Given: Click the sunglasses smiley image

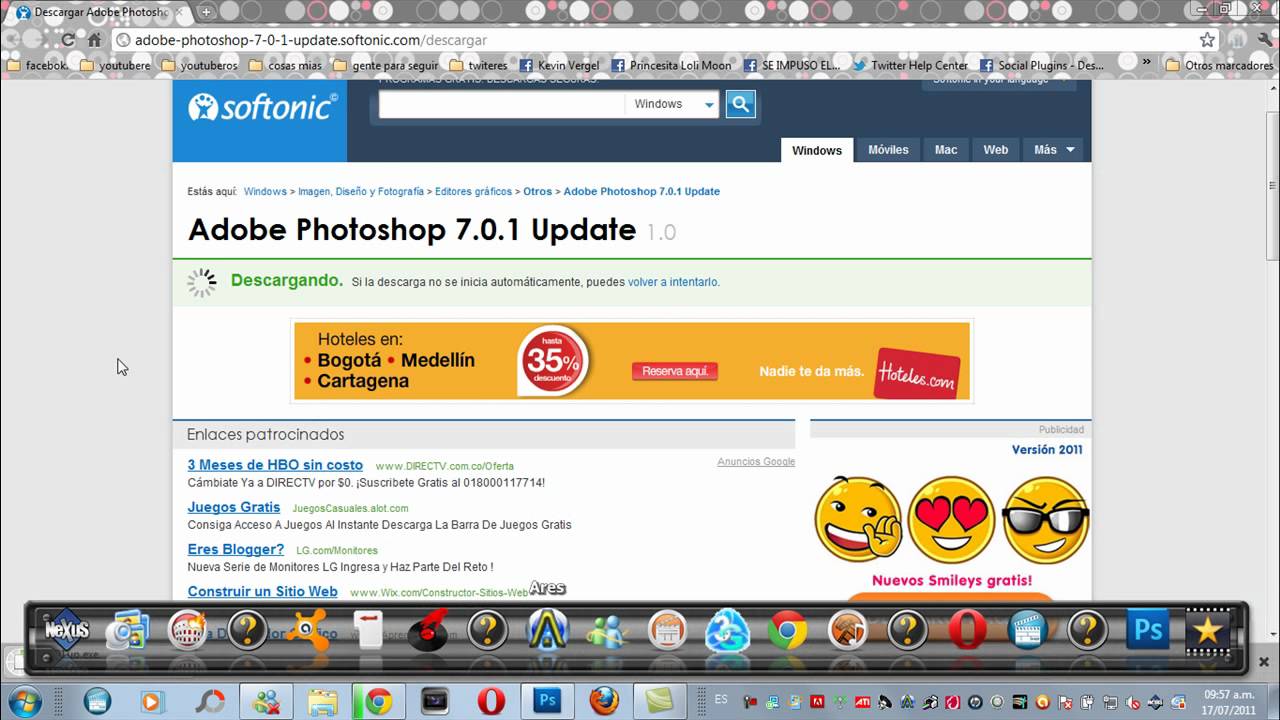Looking at the screenshot, I should point(1045,518).
